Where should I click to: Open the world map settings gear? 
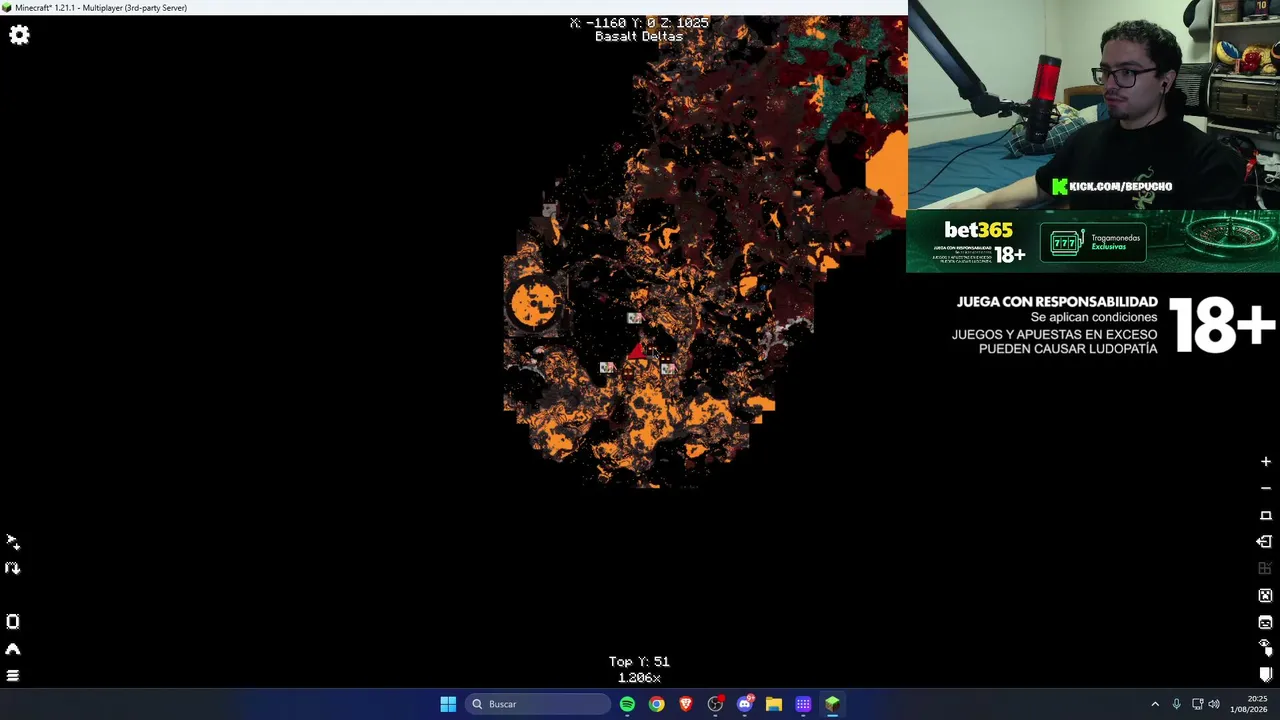[19, 35]
